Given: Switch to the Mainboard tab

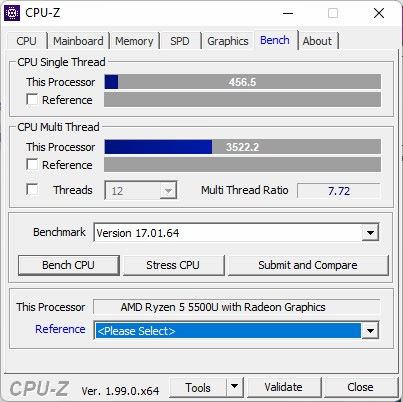Looking at the screenshot, I should click(x=78, y=41).
